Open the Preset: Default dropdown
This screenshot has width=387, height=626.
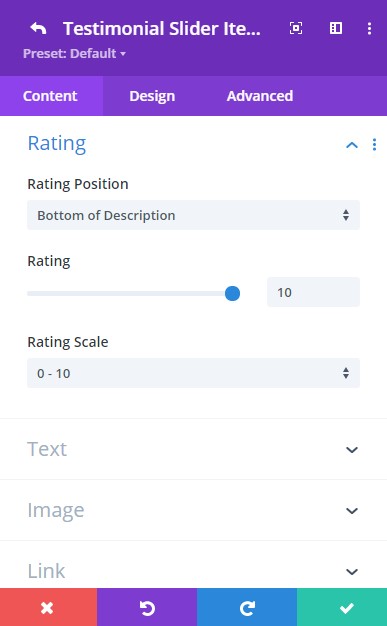coord(74,53)
